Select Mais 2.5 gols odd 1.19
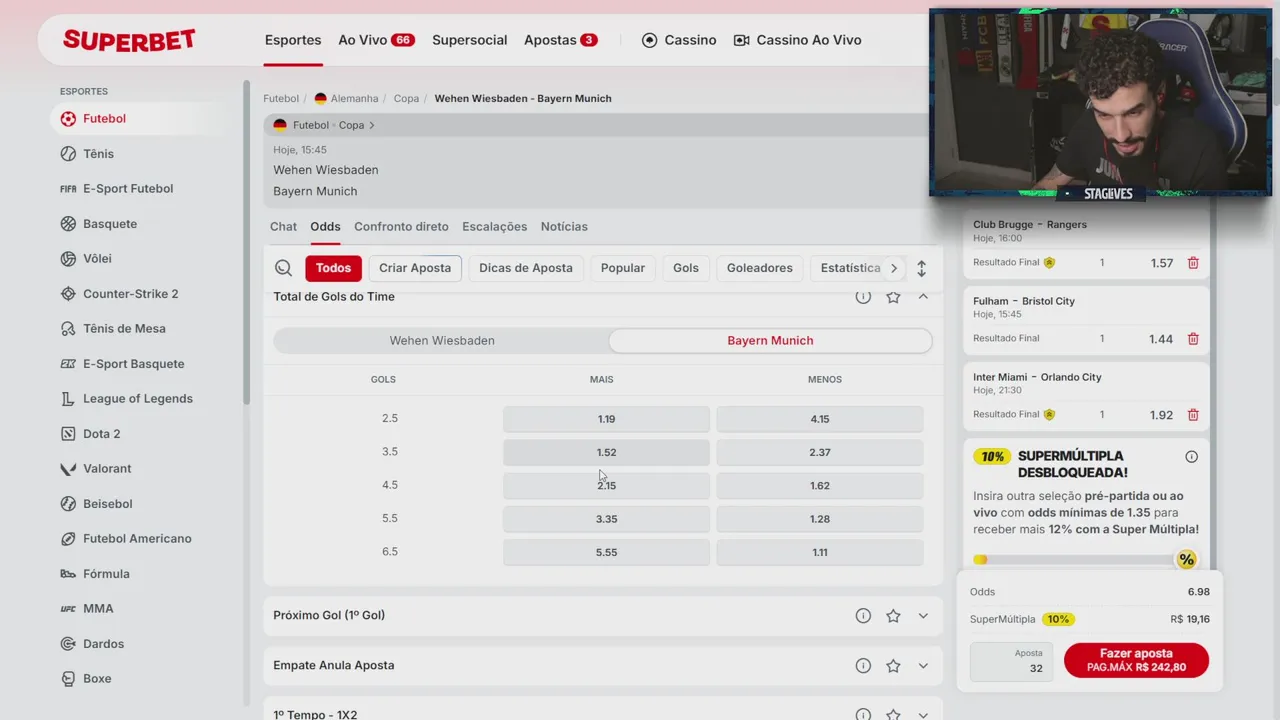The height and width of the screenshot is (720, 1280). click(606, 419)
